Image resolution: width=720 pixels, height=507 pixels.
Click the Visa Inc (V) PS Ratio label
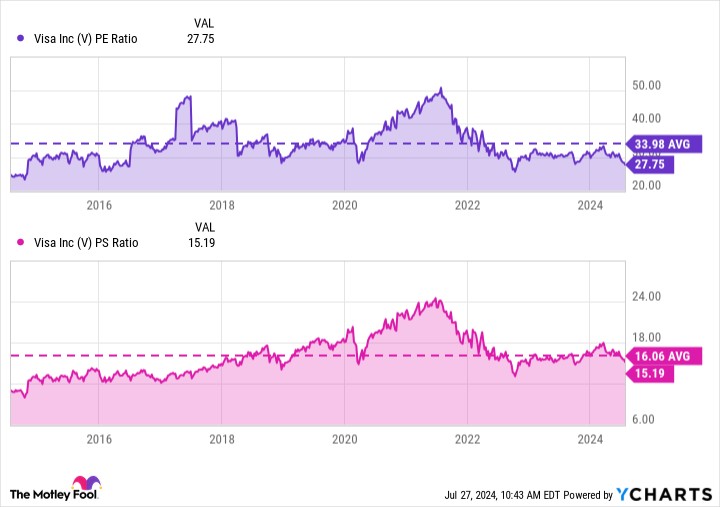pos(84,242)
